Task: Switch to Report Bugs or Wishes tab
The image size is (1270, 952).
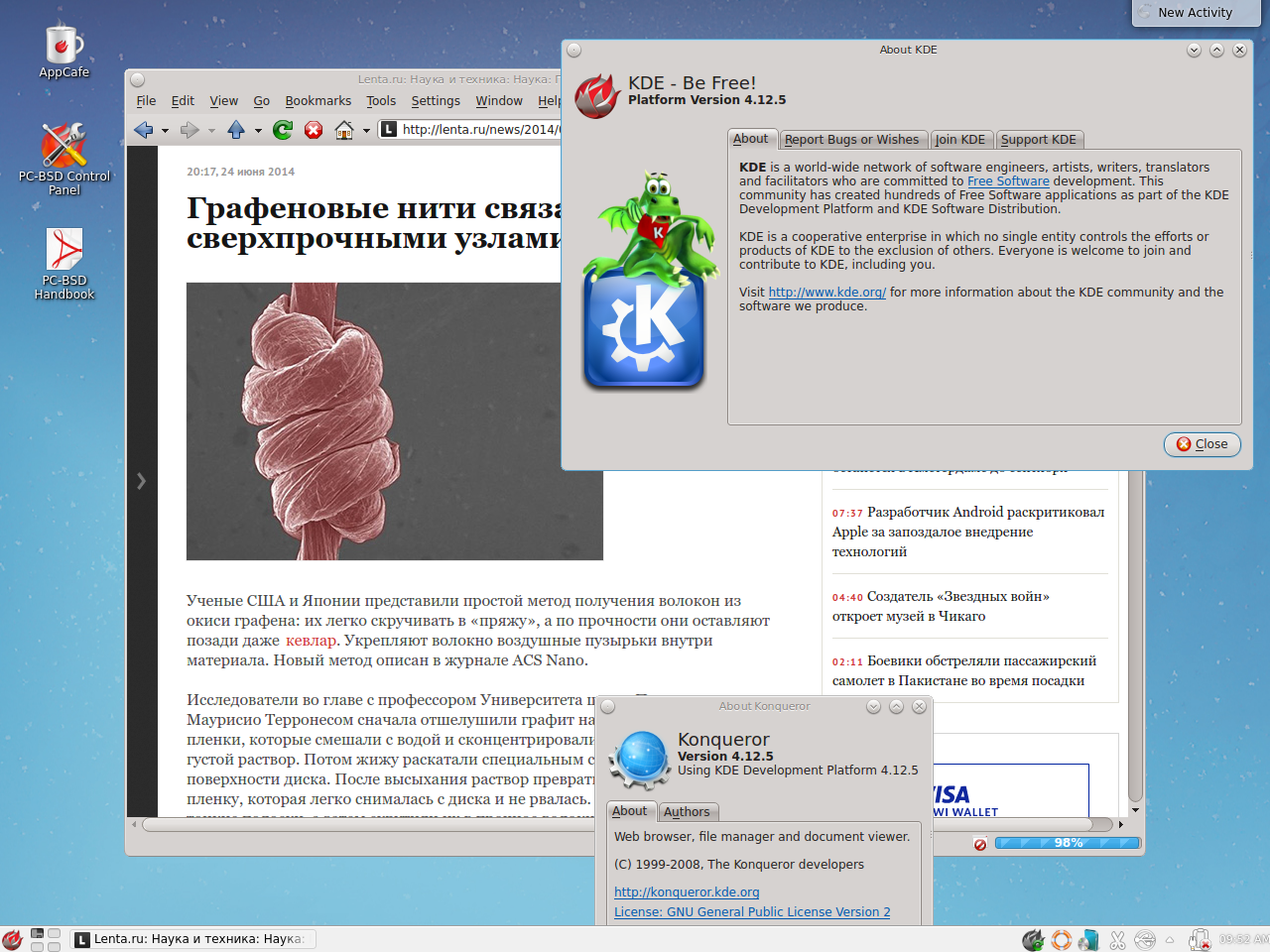Action: click(x=852, y=140)
